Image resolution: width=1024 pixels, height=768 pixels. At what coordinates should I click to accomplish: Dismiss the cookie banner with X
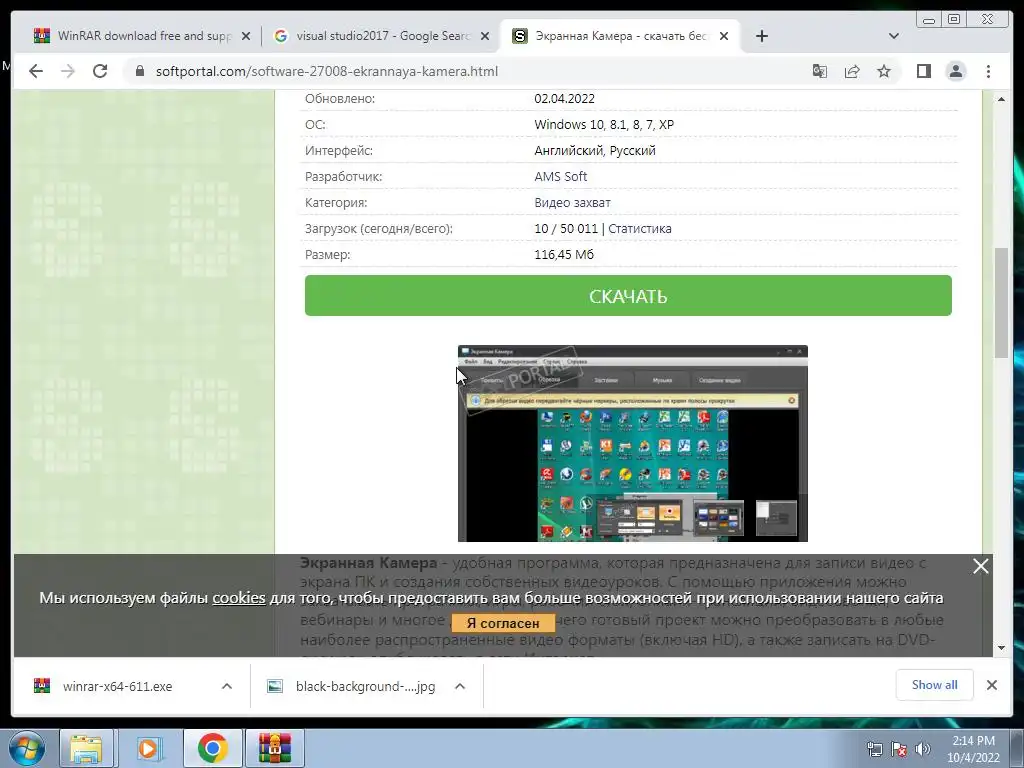point(980,566)
